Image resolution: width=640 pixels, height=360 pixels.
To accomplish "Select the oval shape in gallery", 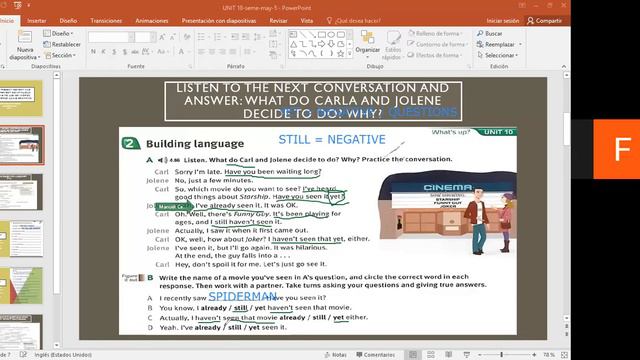I will pos(331,35).
